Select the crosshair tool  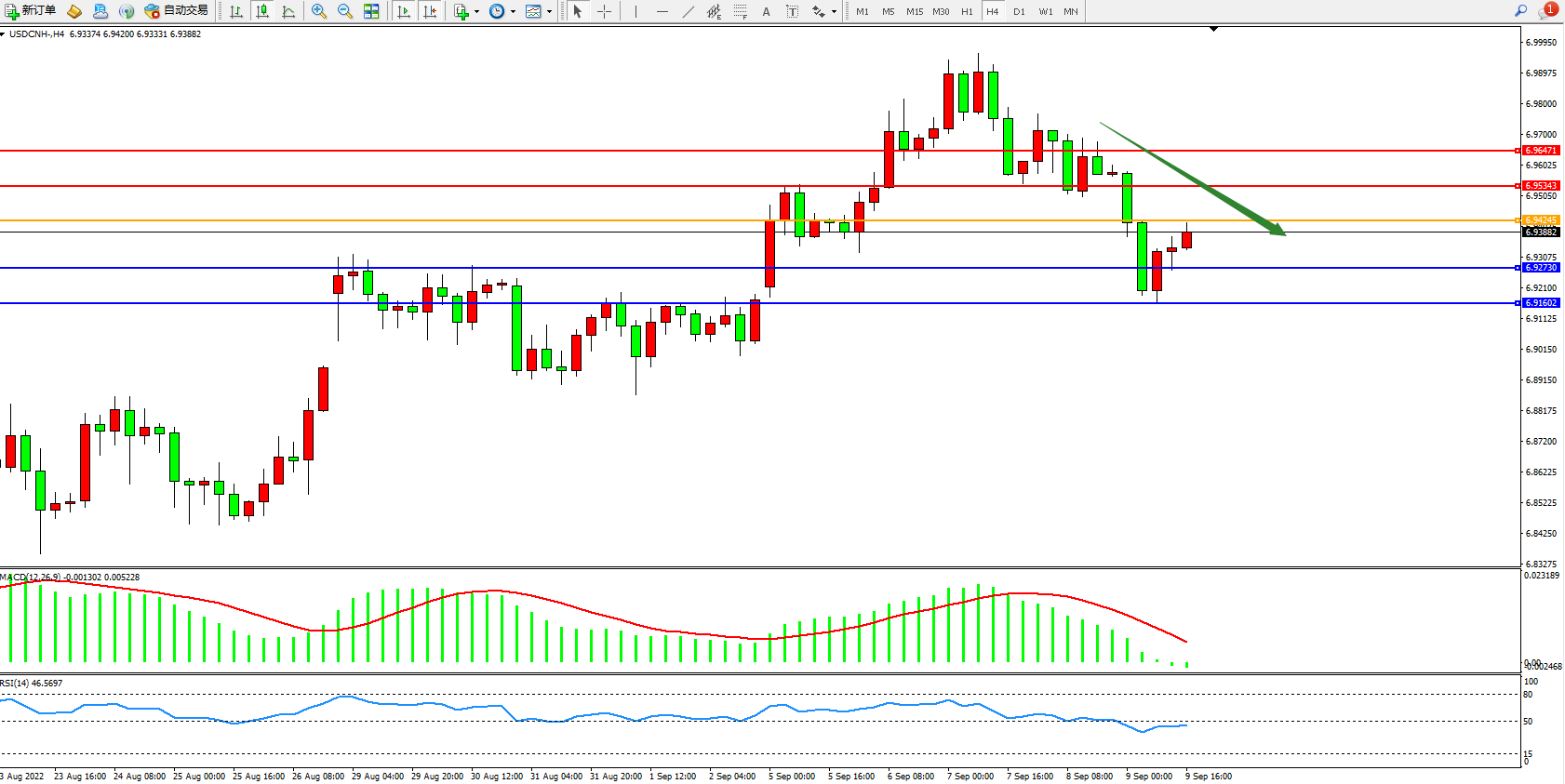(604, 11)
